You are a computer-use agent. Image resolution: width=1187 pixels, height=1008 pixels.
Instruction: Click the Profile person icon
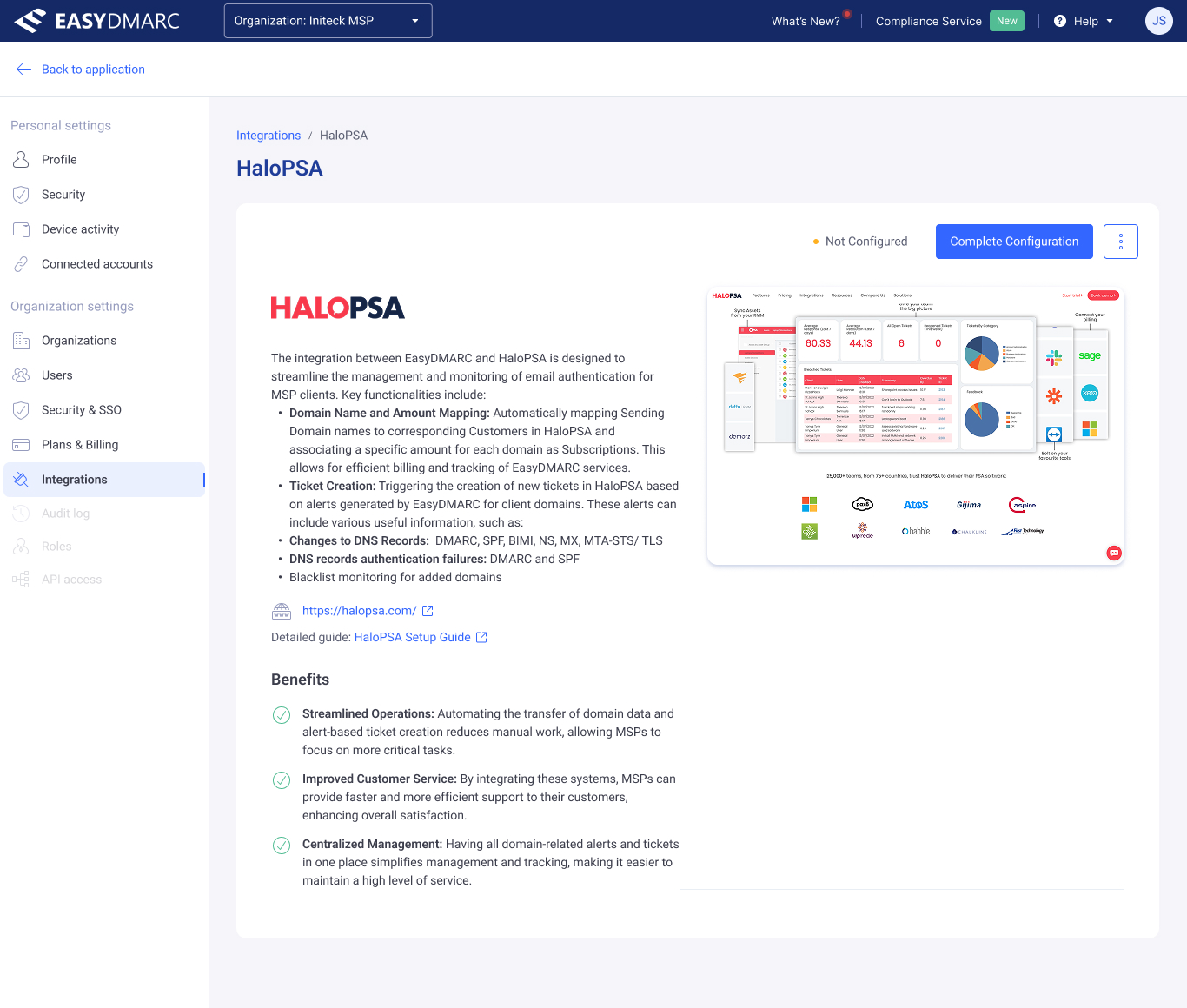pos(21,160)
